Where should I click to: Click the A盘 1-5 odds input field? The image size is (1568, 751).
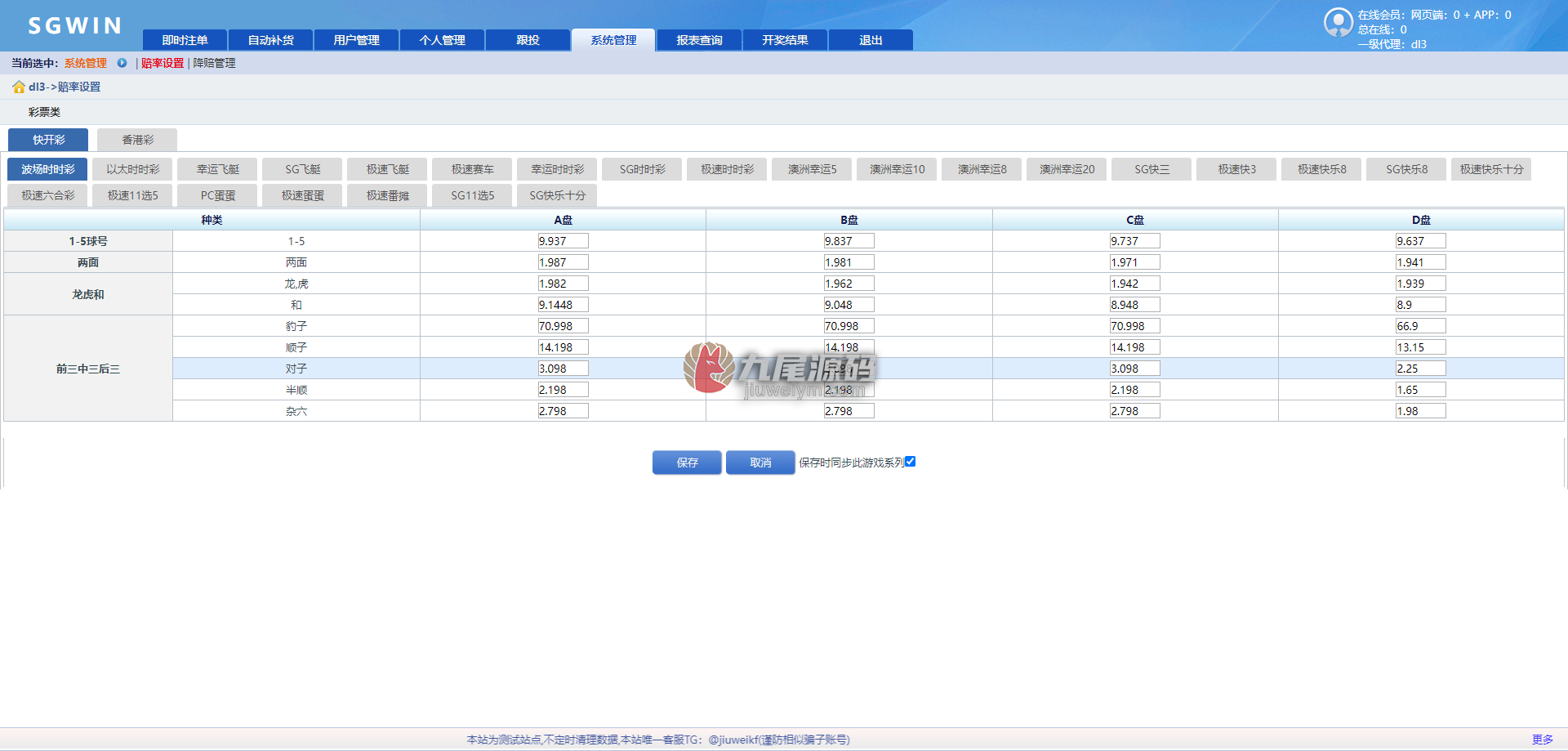point(563,241)
